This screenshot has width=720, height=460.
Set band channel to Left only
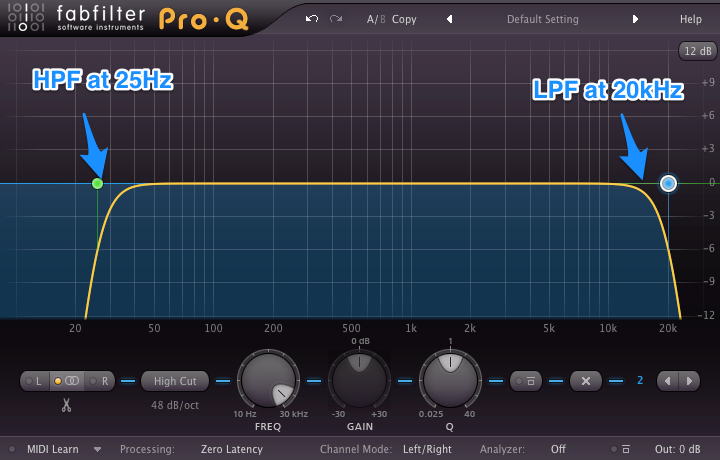(34, 381)
